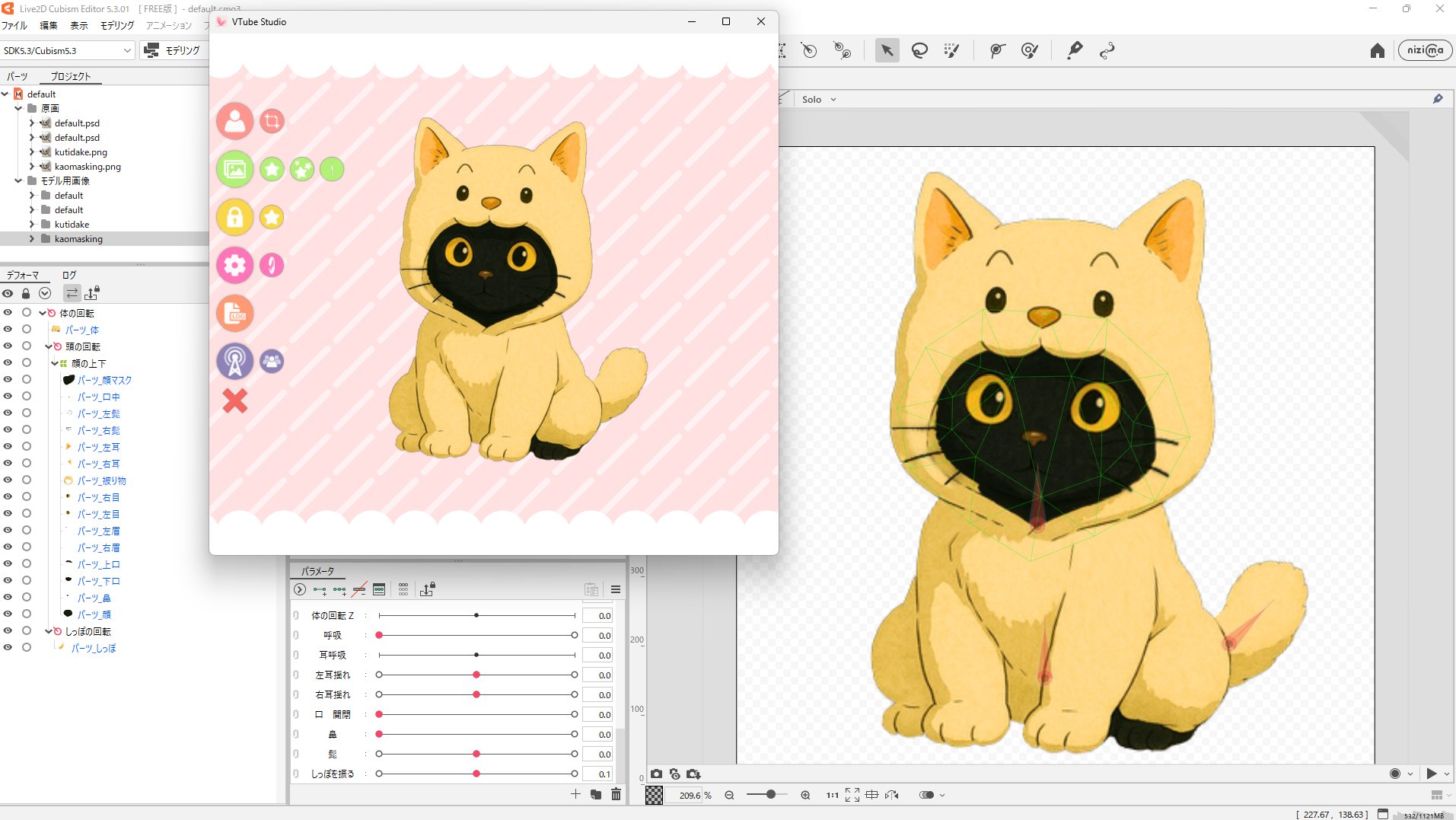Click the nizima button in toolbar
This screenshot has height=820, width=1456.
pos(1425,50)
